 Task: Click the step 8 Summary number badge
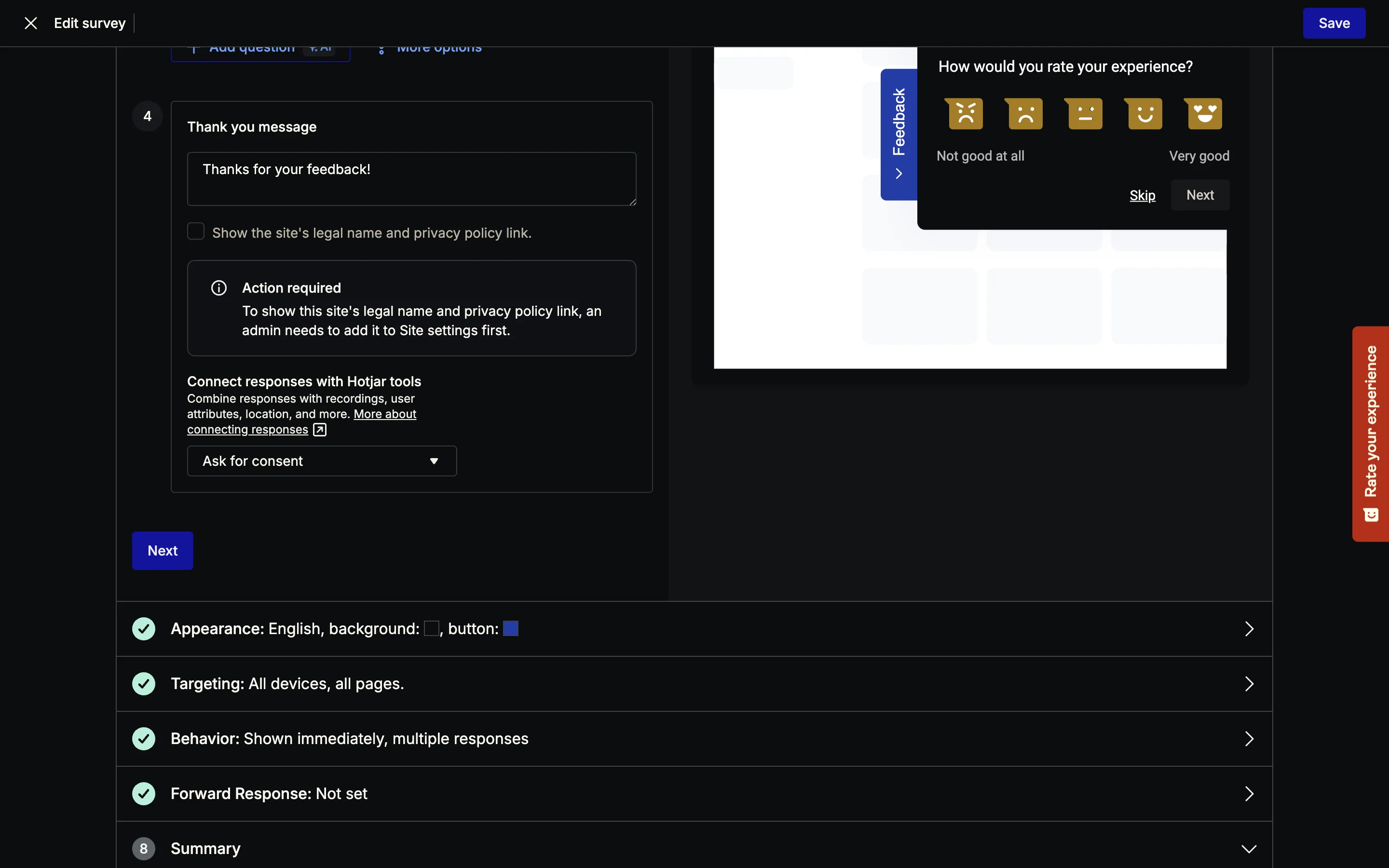144,849
